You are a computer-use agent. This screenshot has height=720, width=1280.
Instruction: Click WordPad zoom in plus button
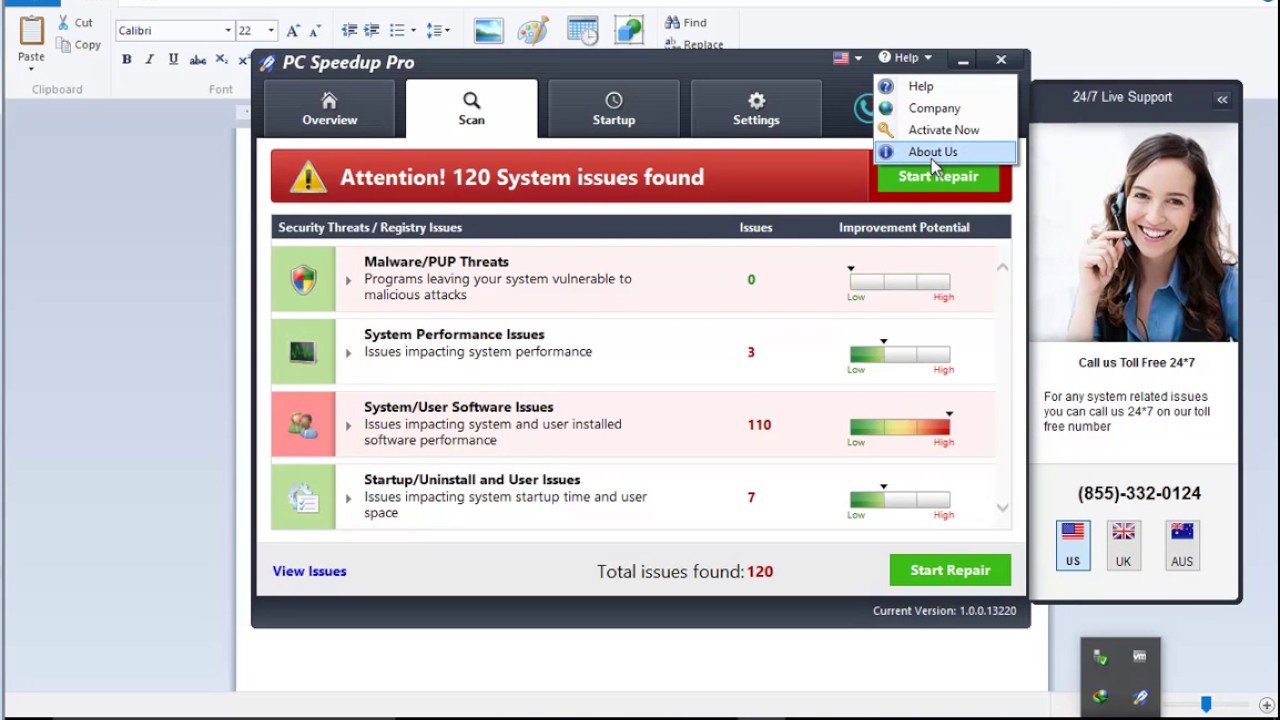[x=1266, y=705]
